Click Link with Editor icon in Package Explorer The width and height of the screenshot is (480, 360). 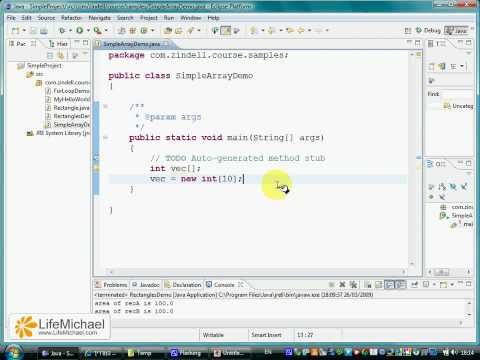(61, 55)
